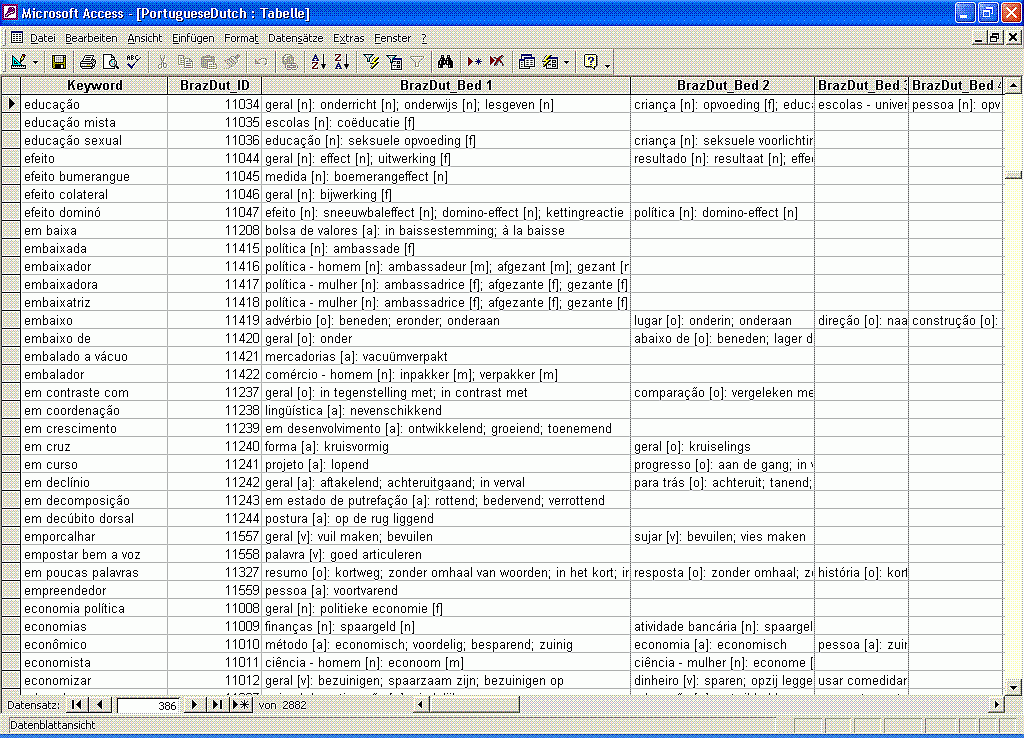Go to previous record button
1024x738 pixels.
click(99, 705)
